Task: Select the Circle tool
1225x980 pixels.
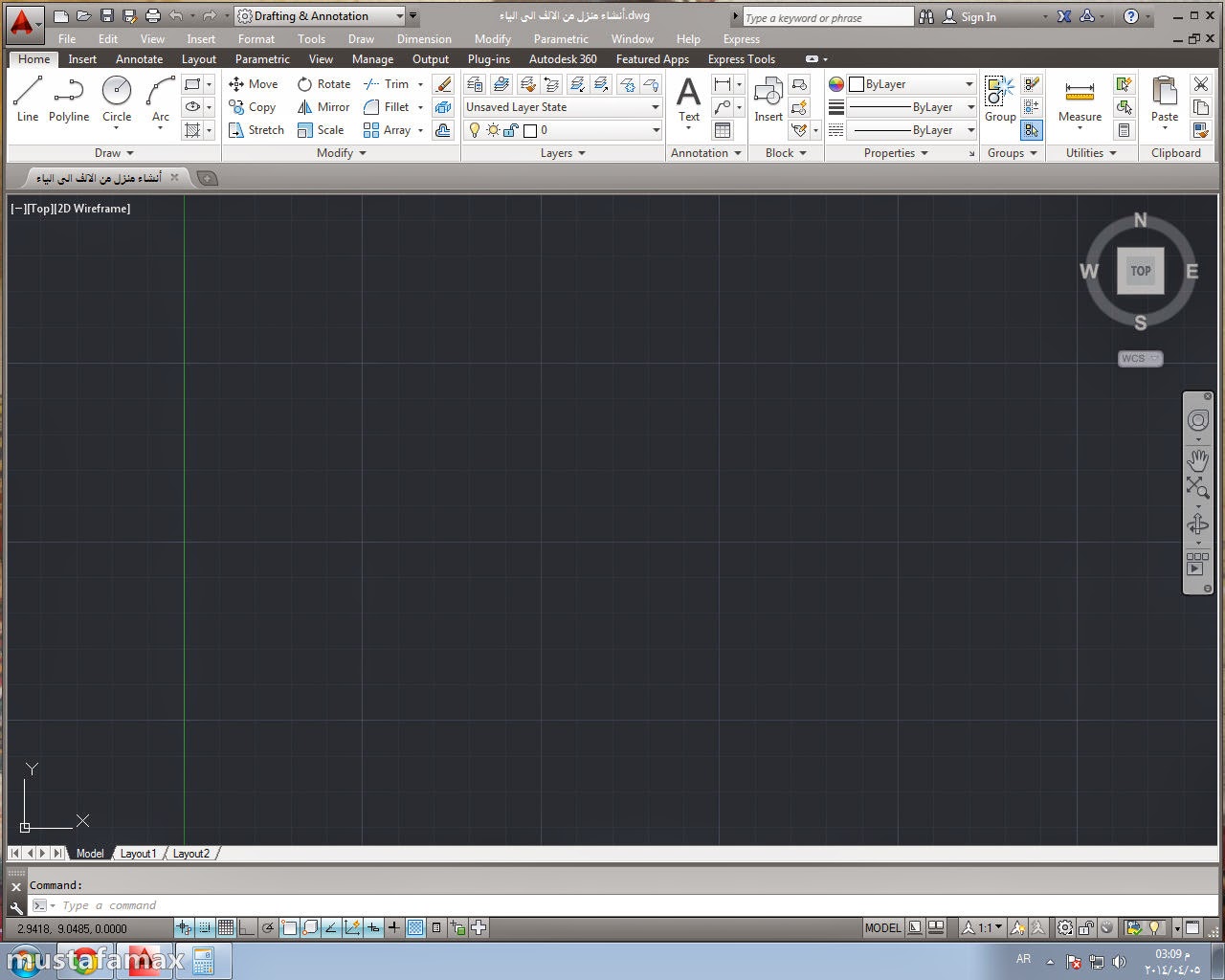Action: pos(117,100)
